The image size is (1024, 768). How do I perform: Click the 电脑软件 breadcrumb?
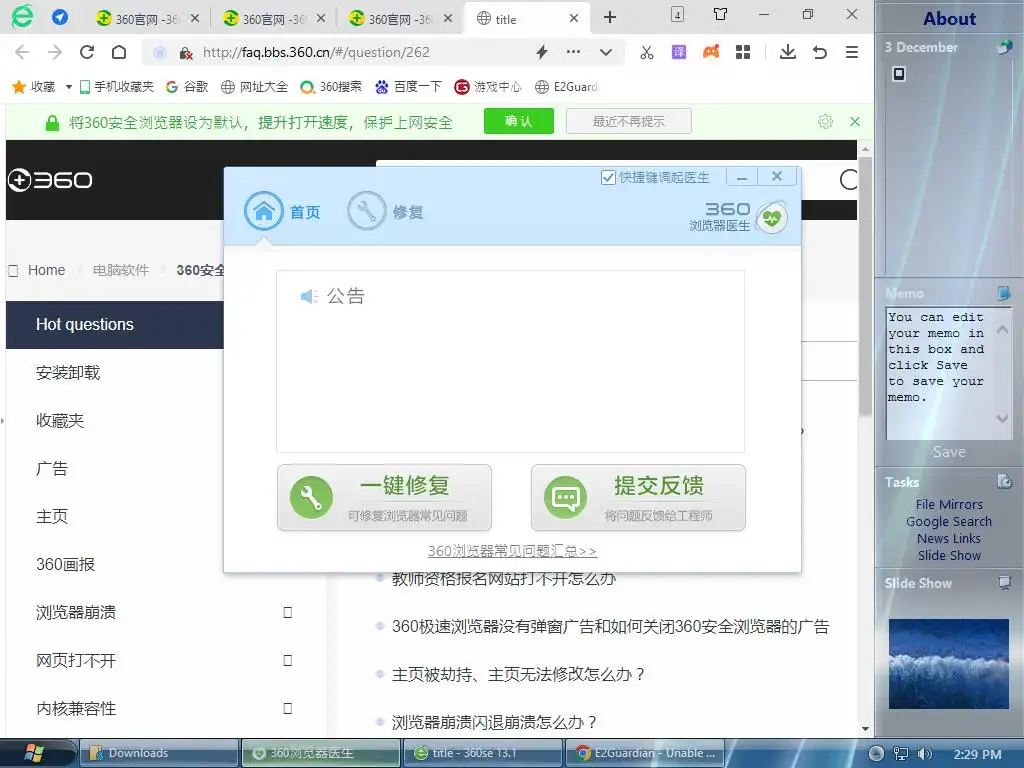click(121, 270)
